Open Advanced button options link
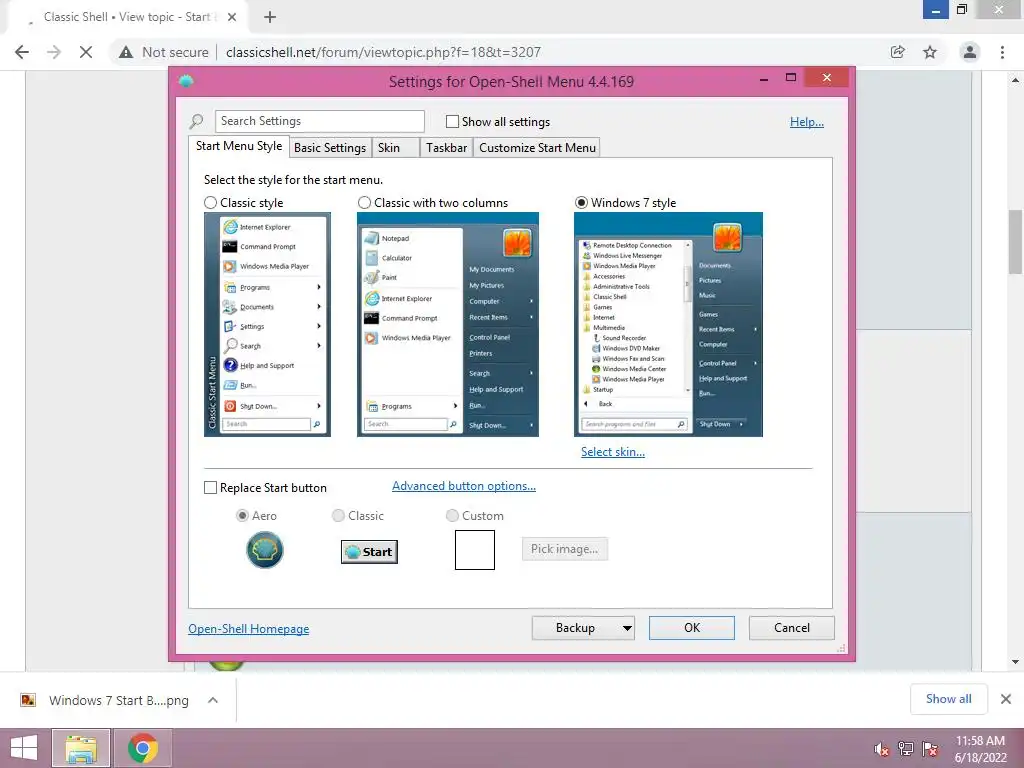1024x768 pixels. coord(464,486)
